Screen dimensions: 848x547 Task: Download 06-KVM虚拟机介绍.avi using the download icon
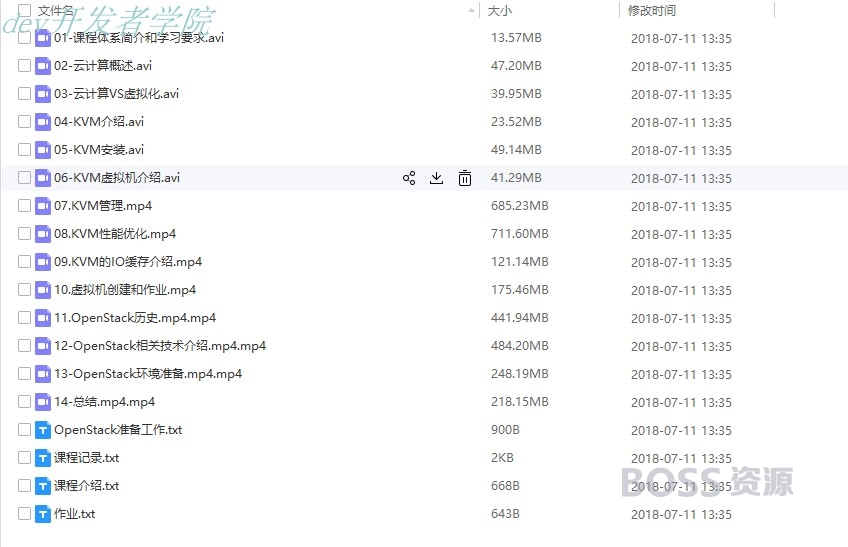coord(436,178)
